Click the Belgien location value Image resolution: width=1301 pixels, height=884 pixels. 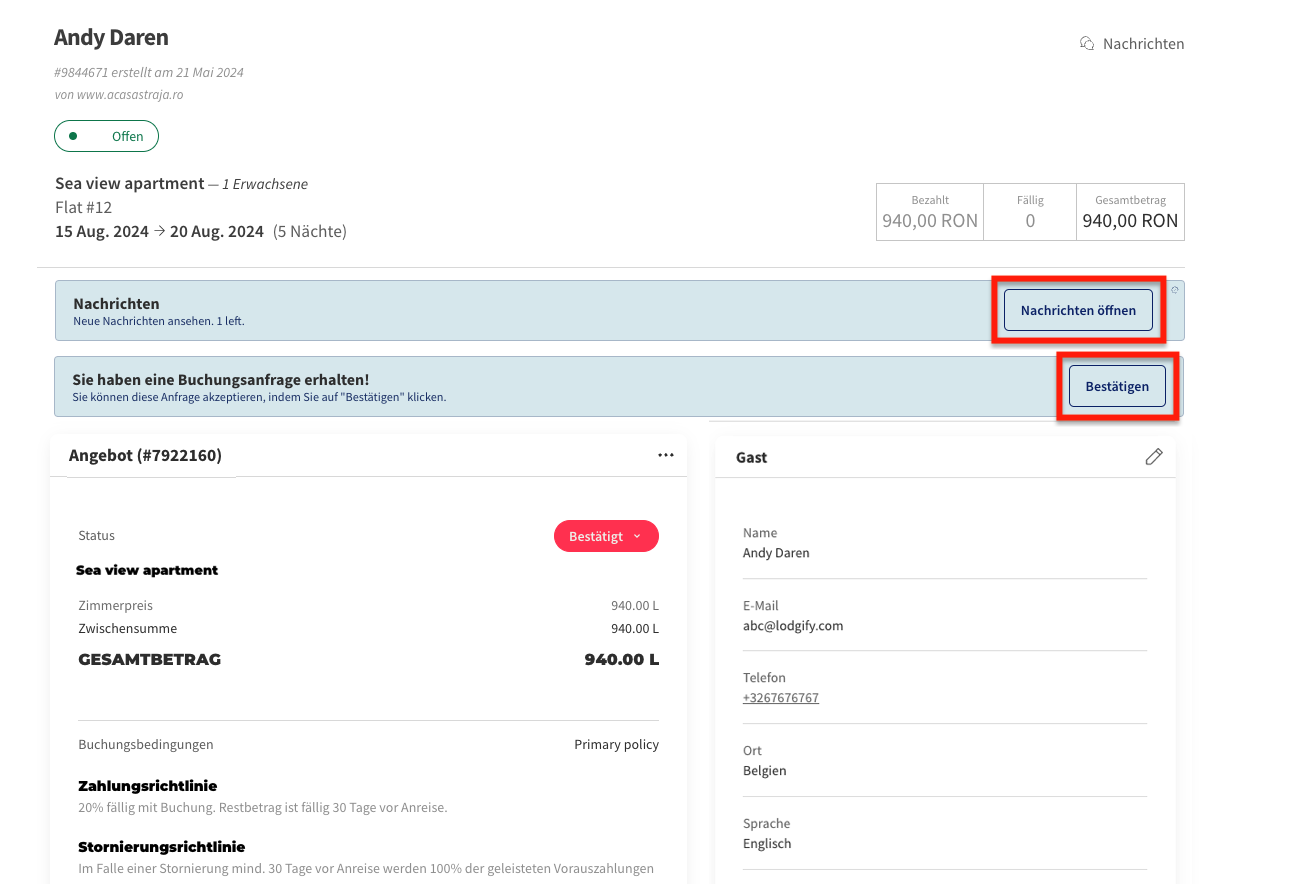(765, 771)
